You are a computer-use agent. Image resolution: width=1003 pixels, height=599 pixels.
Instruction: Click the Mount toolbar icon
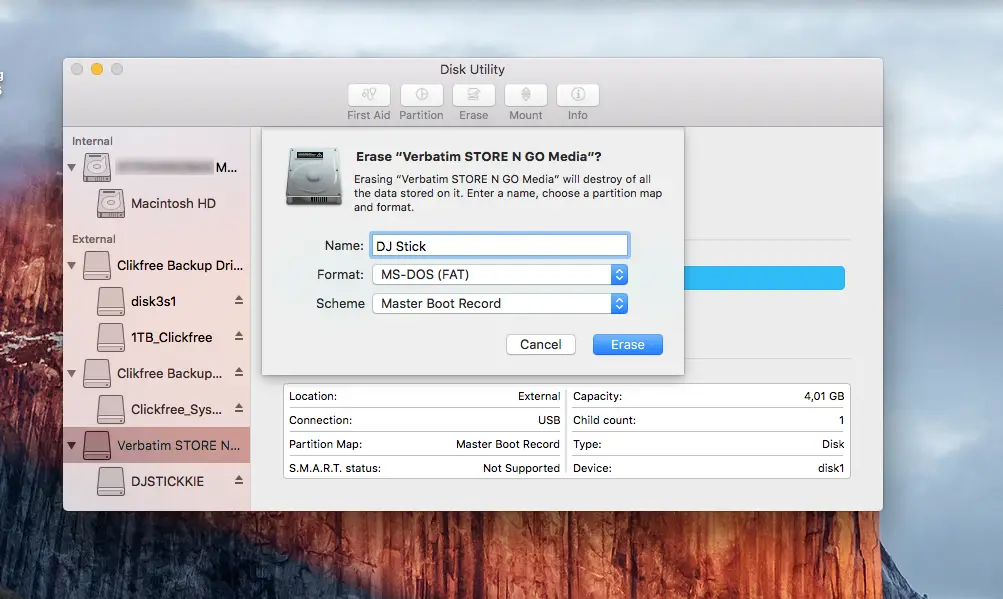(x=525, y=95)
